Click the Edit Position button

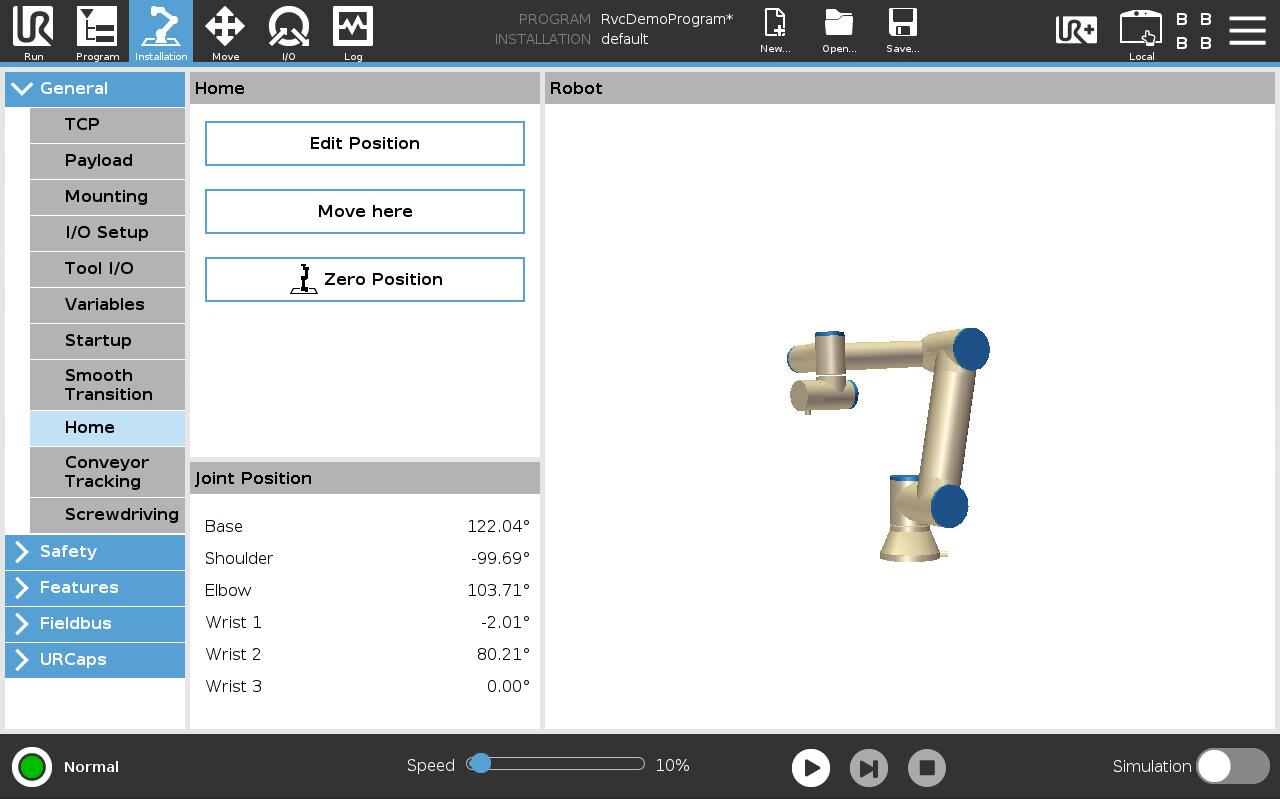click(365, 144)
